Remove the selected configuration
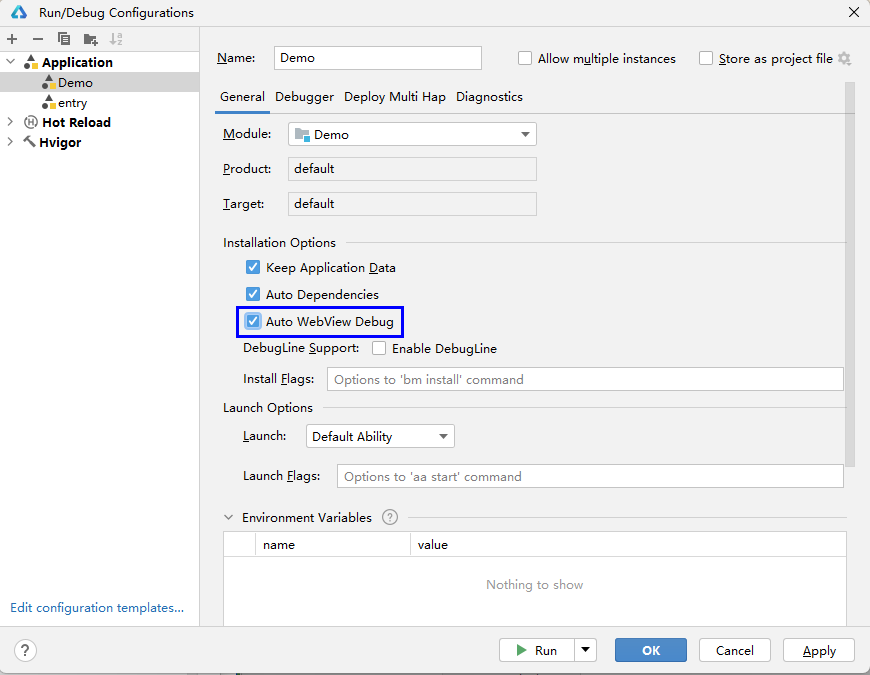Screen dimensions: 870x675 (x=36, y=39)
